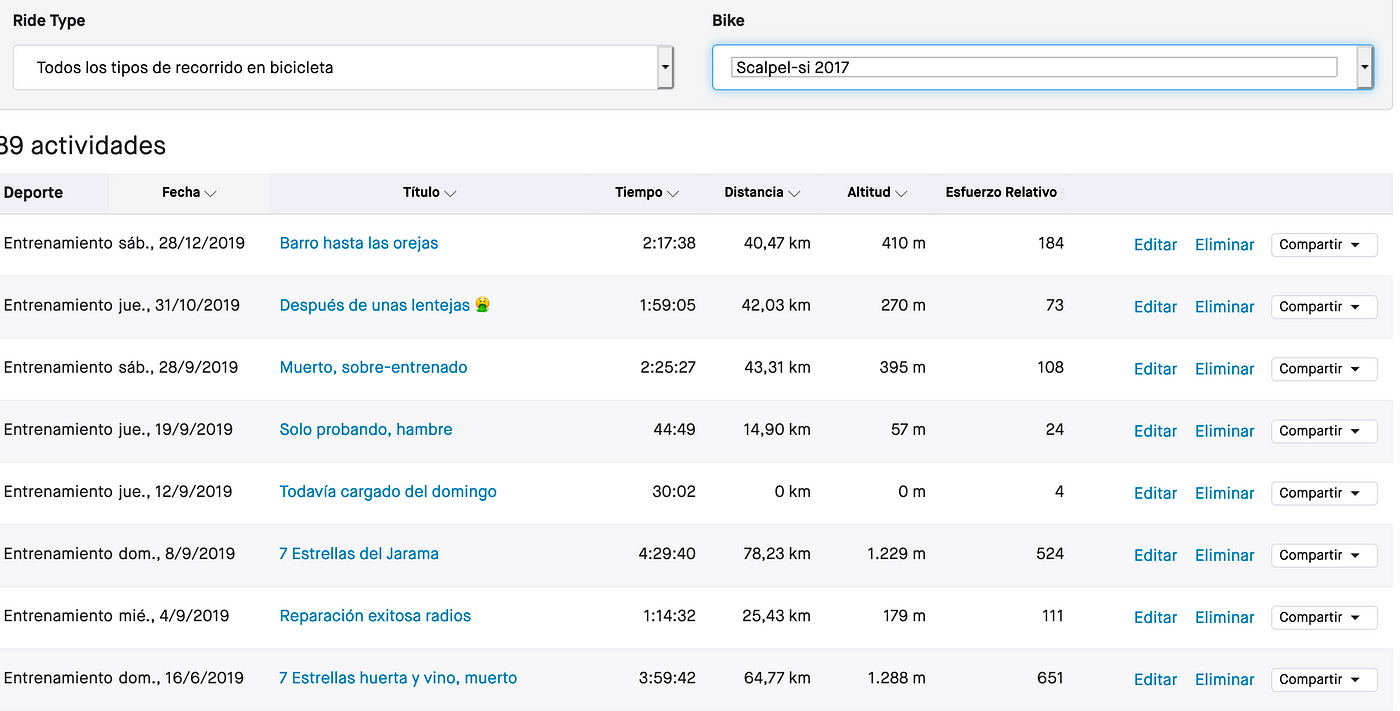Click the altitude value 395 m
Screen dimensions: 1400x711
pos(901,367)
